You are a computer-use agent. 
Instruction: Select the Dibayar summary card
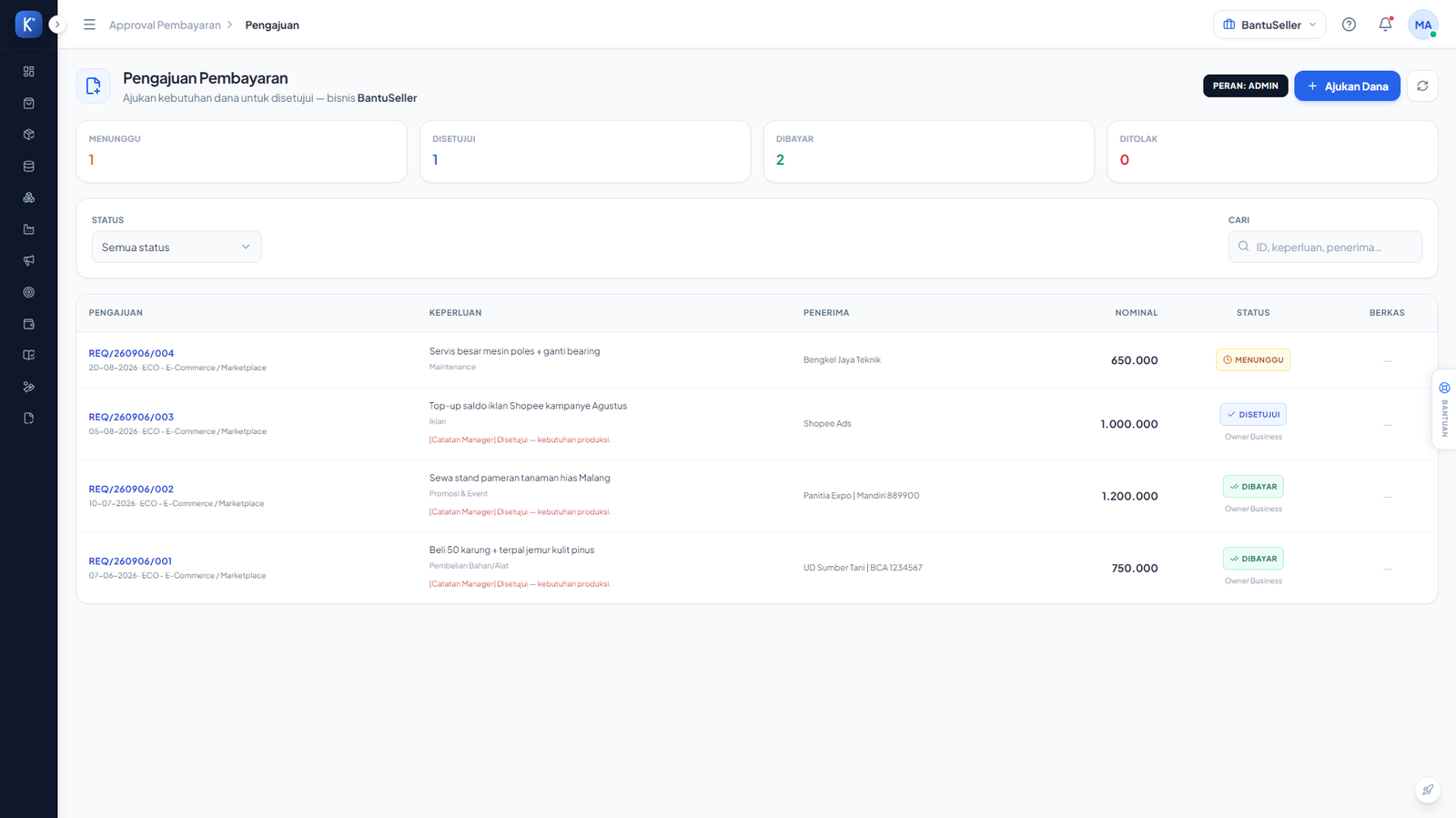928,151
